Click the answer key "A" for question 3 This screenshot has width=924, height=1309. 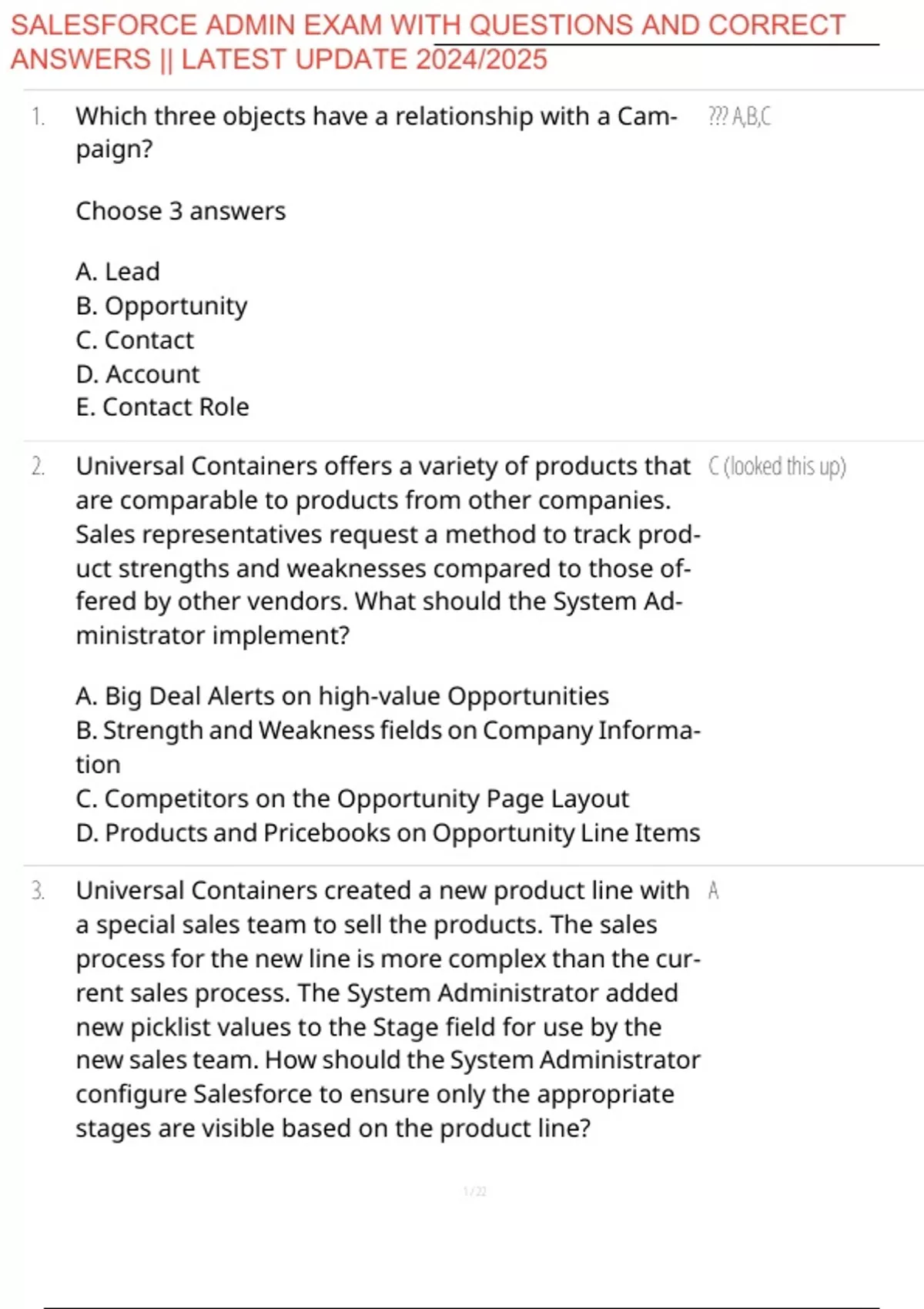pyautogui.click(x=713, y=891)
